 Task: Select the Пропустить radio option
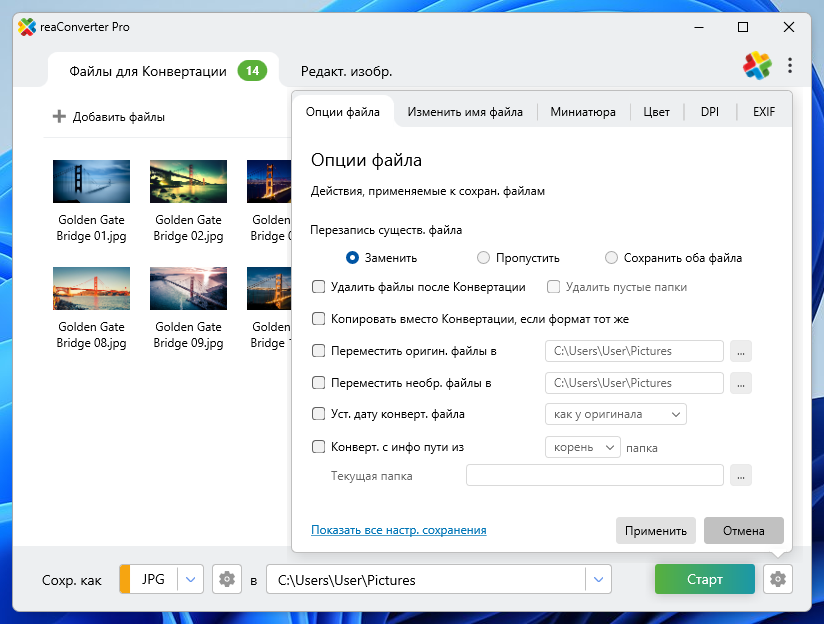(484, 257)
